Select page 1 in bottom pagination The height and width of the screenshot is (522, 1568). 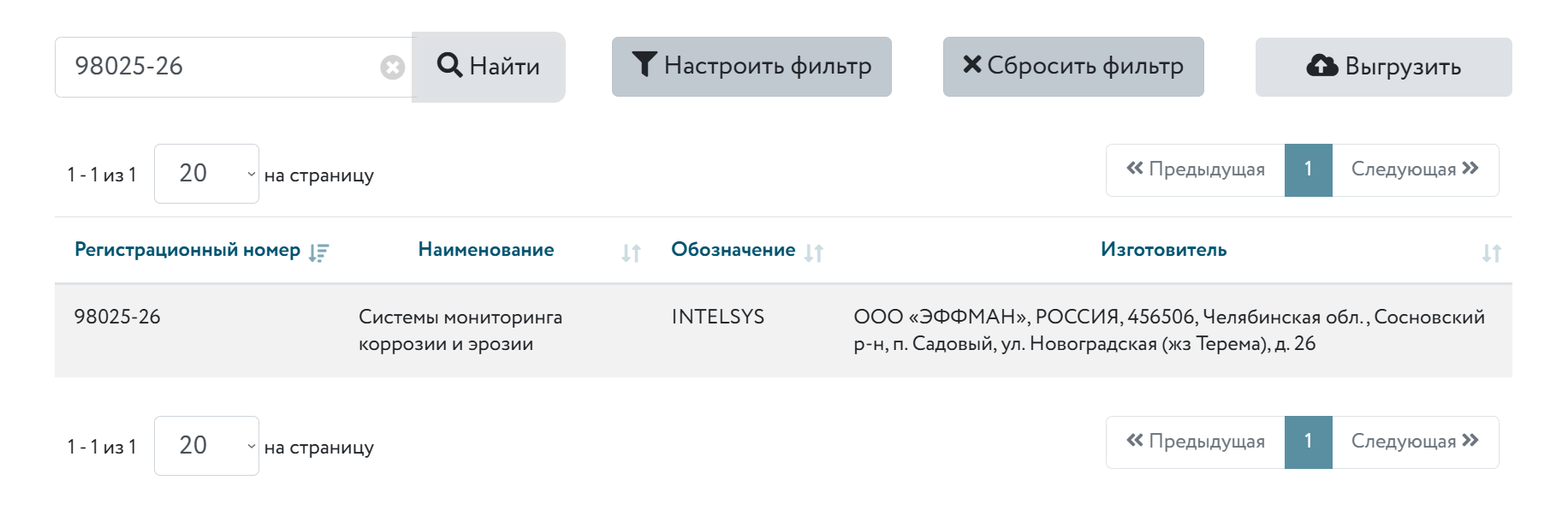click(x=1308, y=442)
